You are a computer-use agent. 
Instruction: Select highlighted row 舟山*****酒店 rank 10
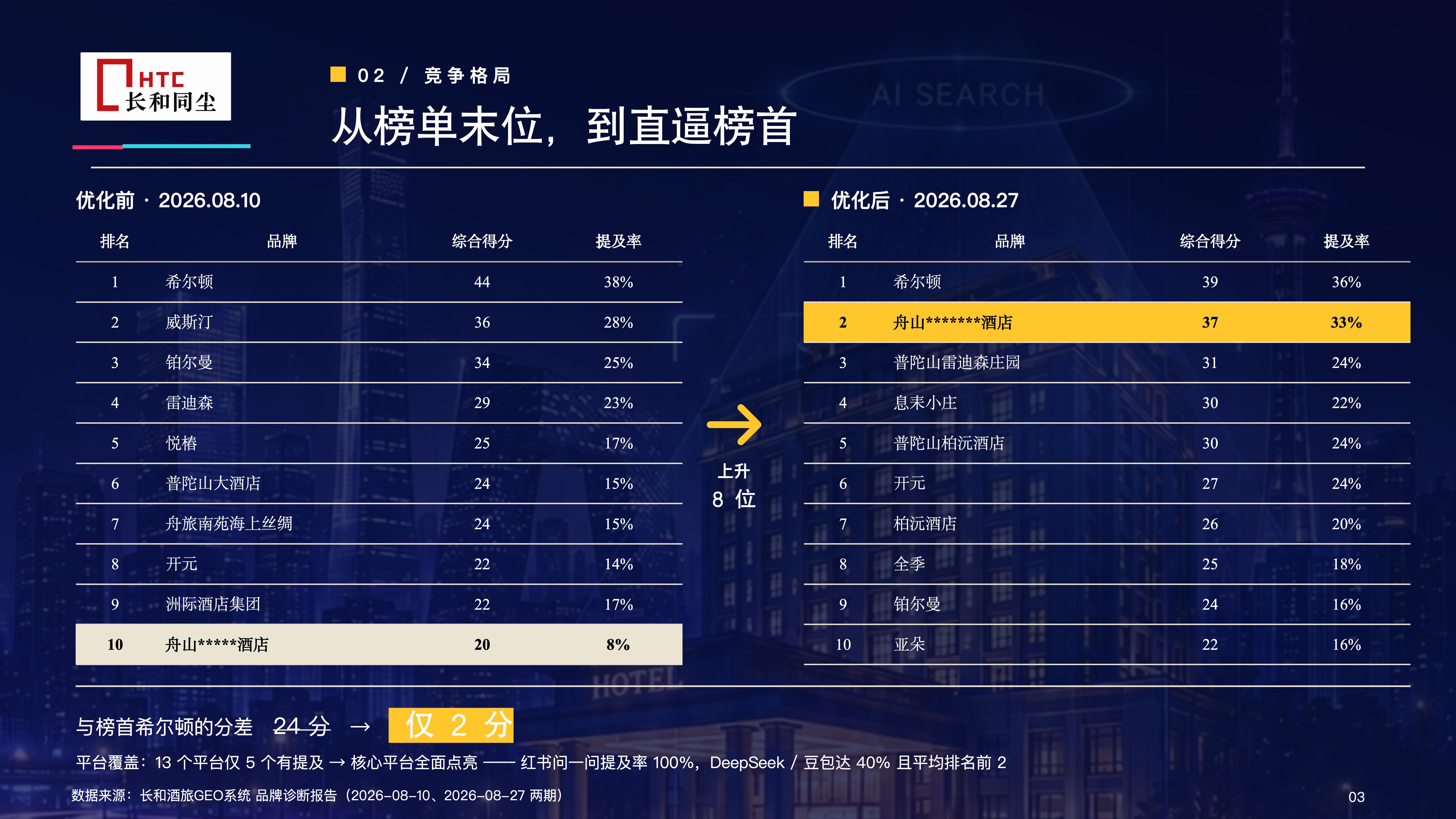(379, 644)
